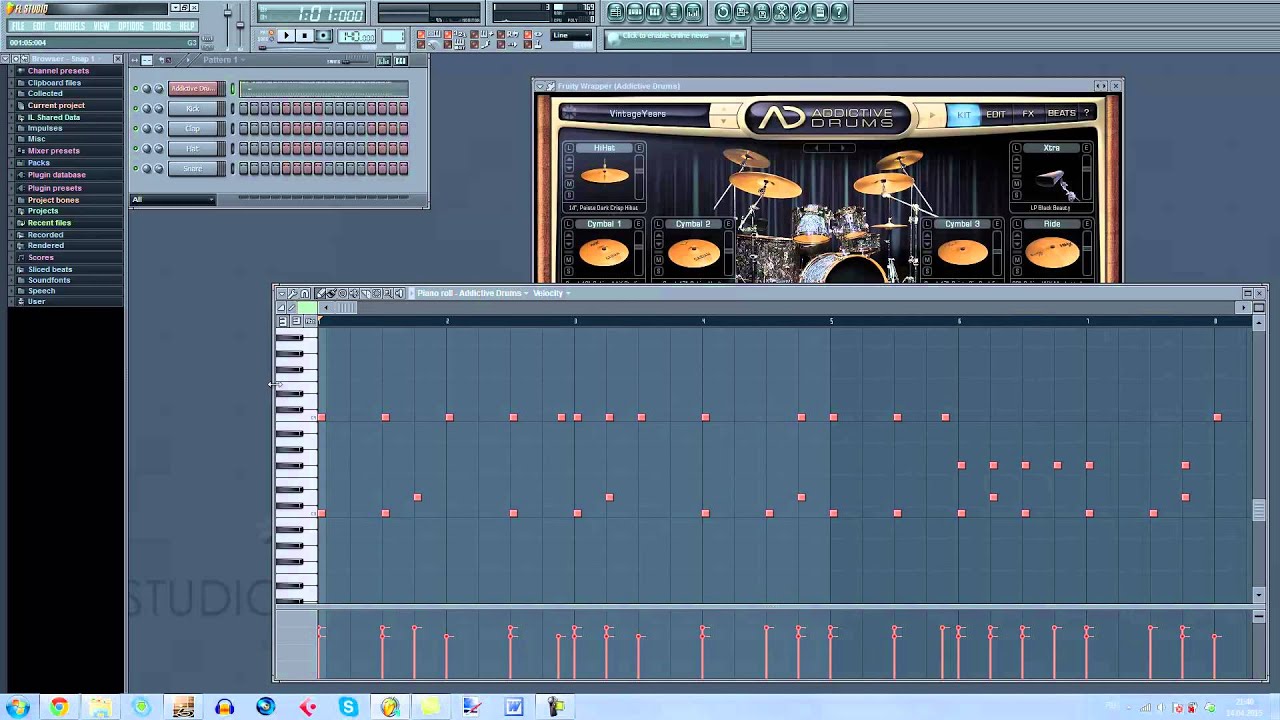Image resolution: width=1280 pixels, height=720 pixels.
Task: Click the piano roll note color swatch
Action: (x=308, y=307)
